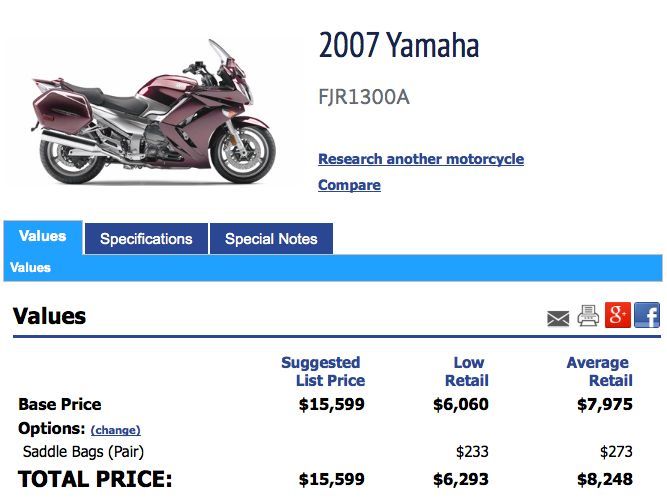Share via the Google Plus icon
This screenshot has width=667, height=499.
pyautogui.click(x=618, y=316)
